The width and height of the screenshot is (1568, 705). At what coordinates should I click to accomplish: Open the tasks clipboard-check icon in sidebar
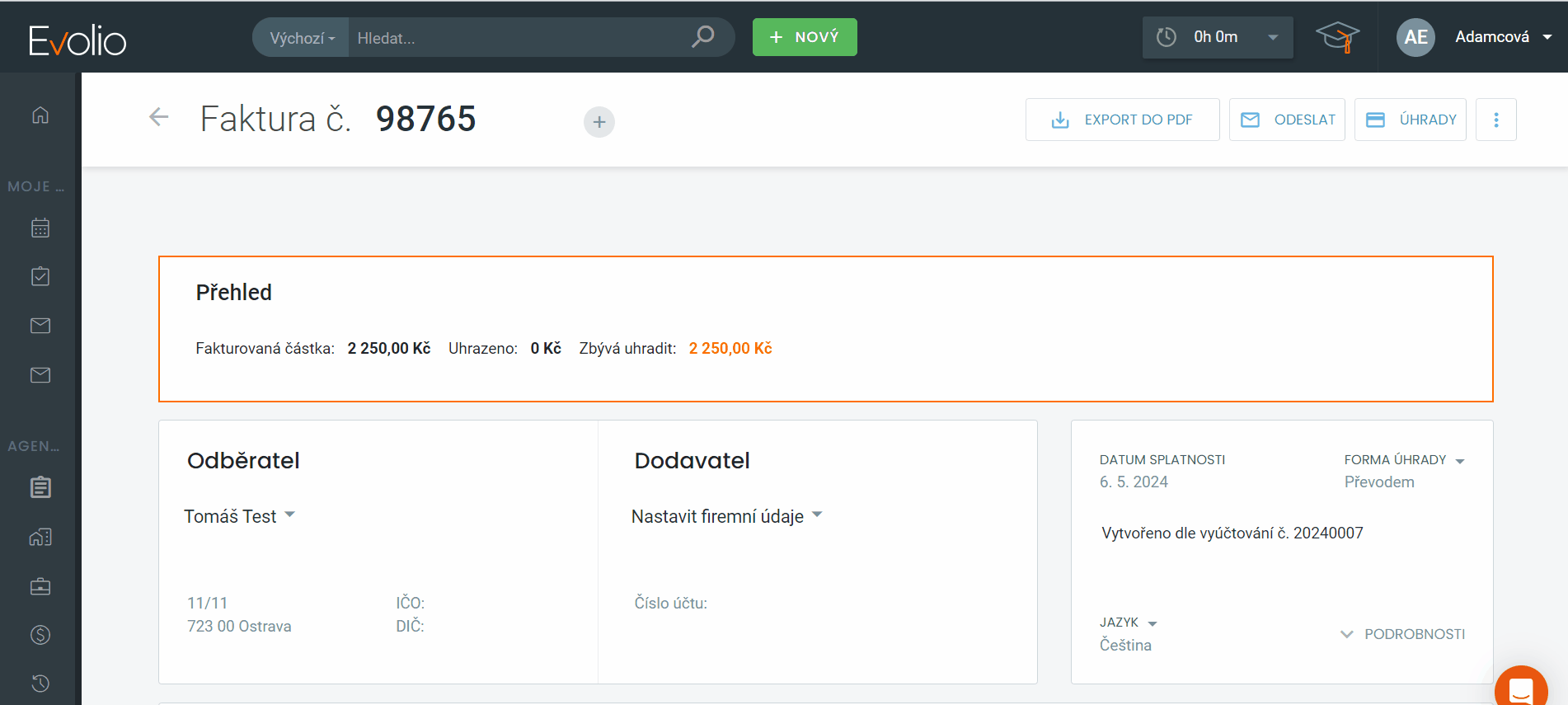[40, 276]
